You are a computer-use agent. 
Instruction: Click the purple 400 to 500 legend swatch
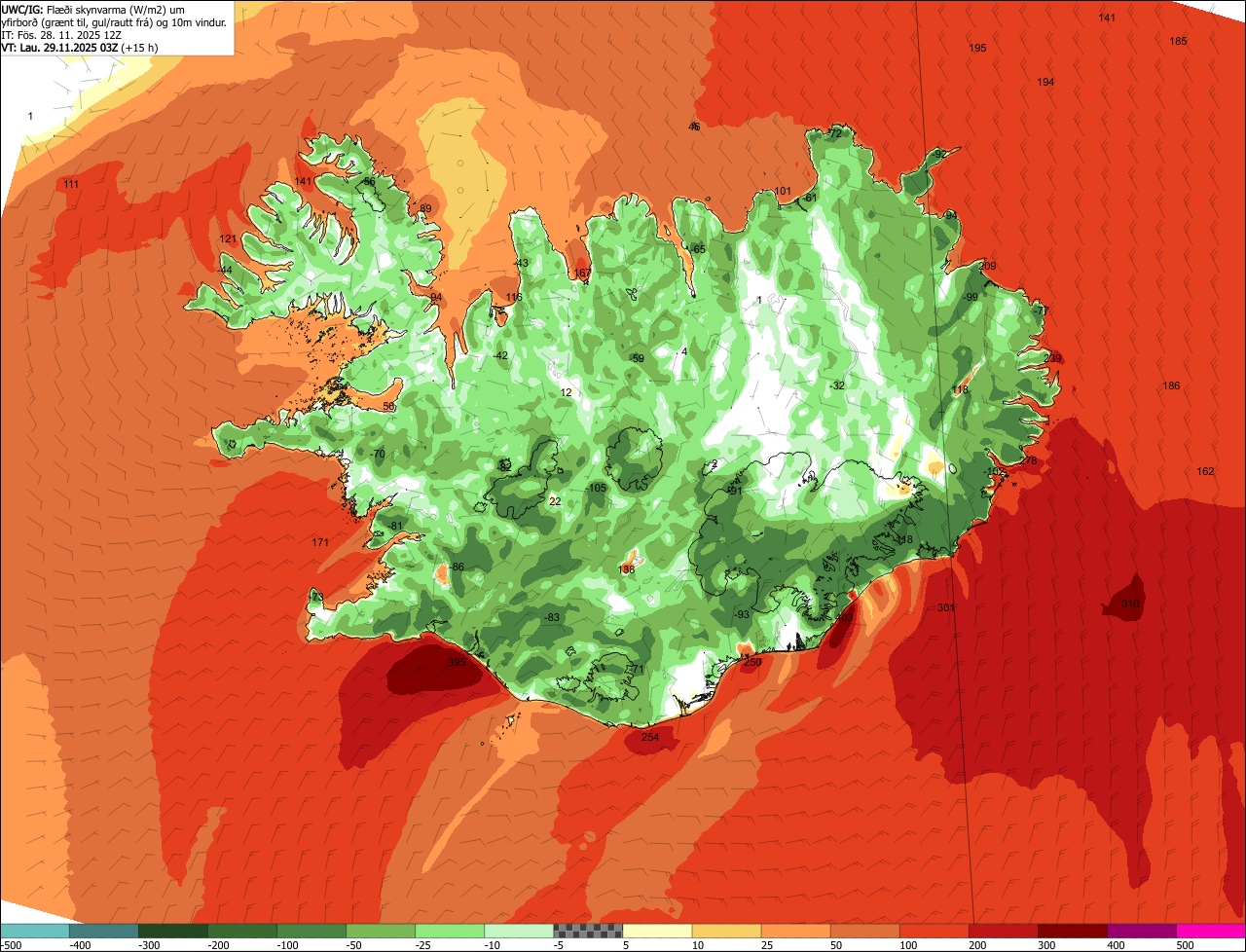click(1141, 930)
